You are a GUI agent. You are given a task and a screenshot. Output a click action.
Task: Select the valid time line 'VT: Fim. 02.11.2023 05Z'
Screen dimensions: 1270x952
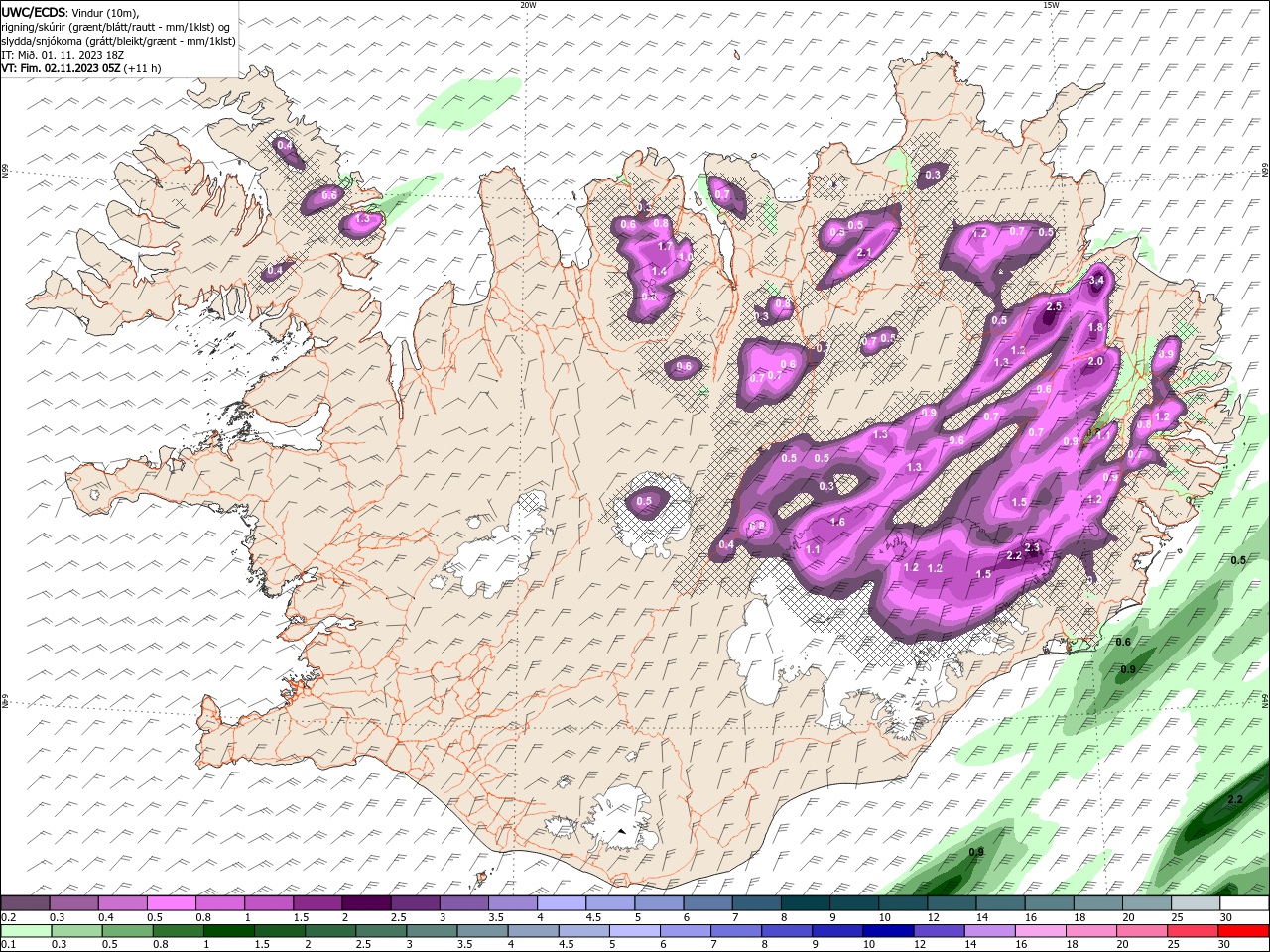click(62, 68)
